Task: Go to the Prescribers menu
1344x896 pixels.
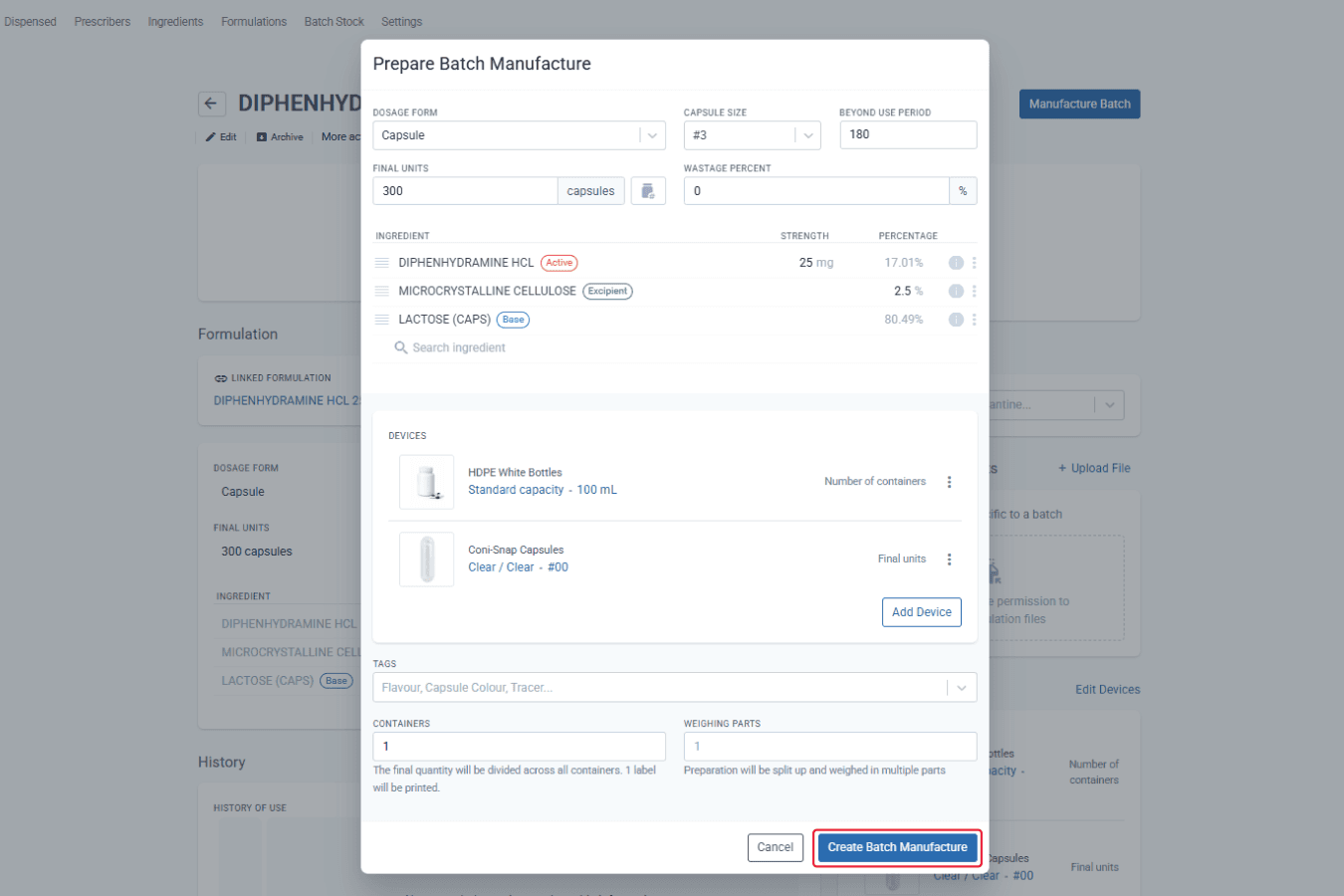Action: pos(102,22)
